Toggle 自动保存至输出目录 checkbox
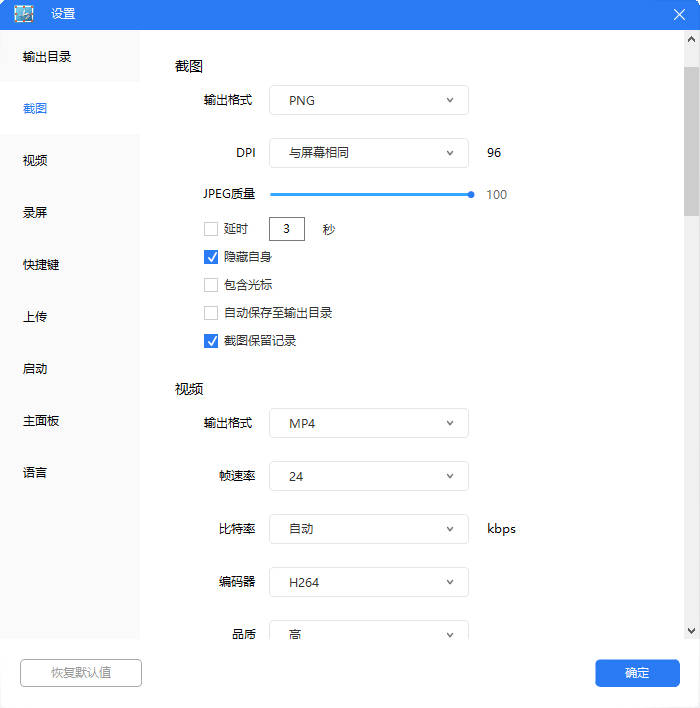The image size is (700, 708). tap(211, 313)
